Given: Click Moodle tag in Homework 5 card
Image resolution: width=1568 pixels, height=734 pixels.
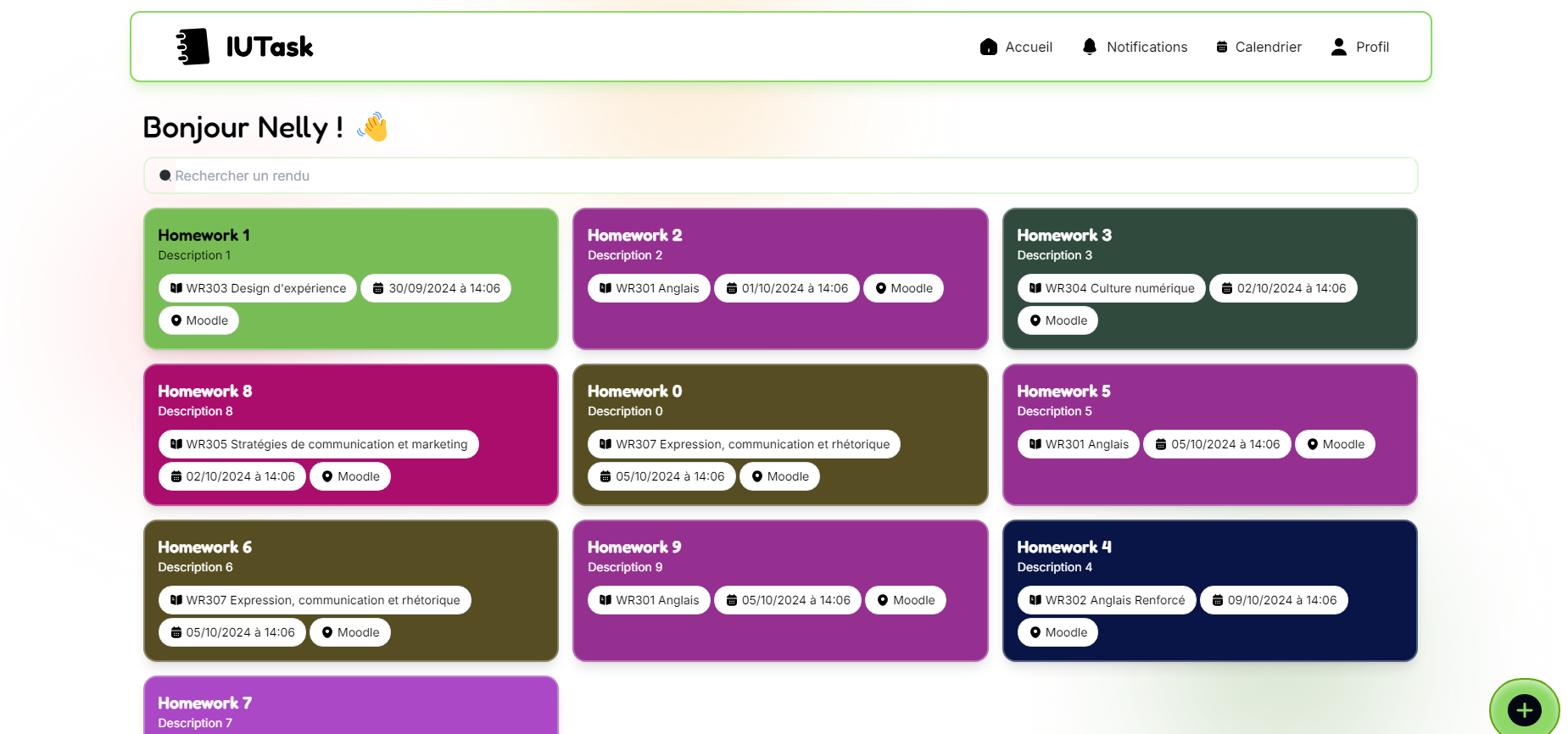Looking at the screenshot, I should [x=1335, y=444].
